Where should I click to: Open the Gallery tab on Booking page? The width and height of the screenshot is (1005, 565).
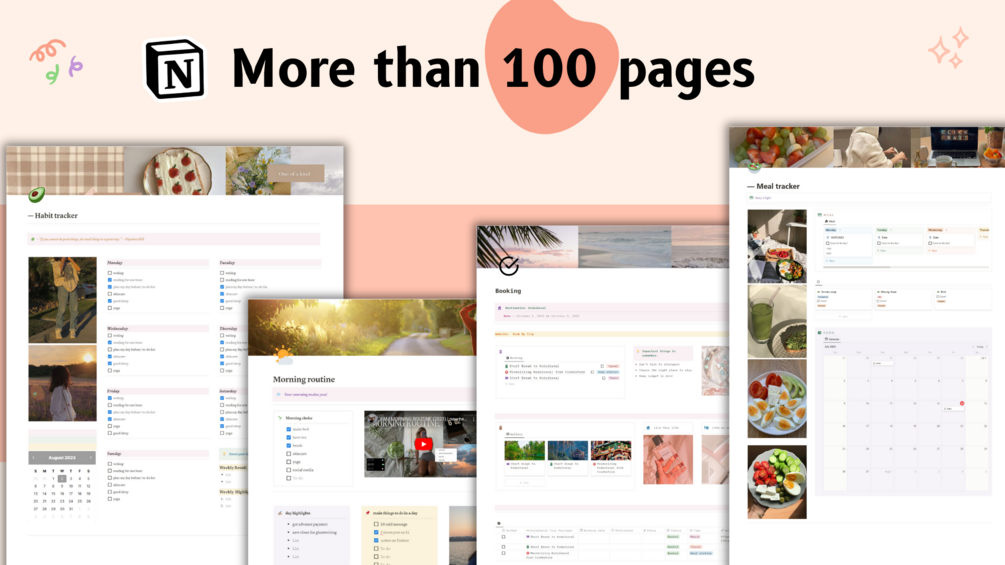point(514,434)
